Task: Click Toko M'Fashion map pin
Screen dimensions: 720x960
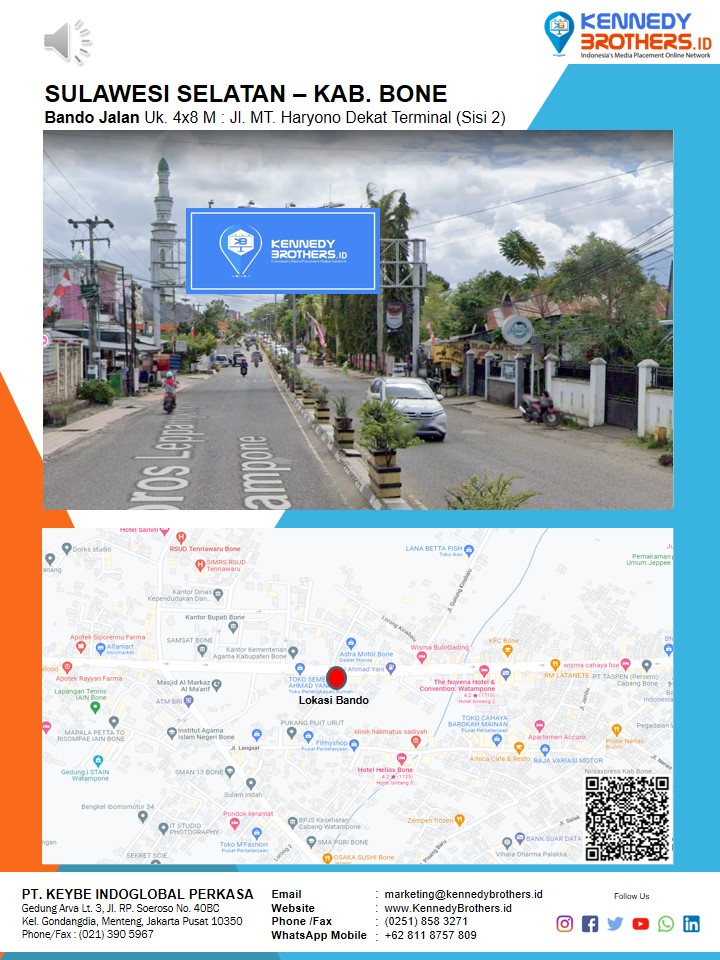Action: pyautogui.click(x=256, y=833)
